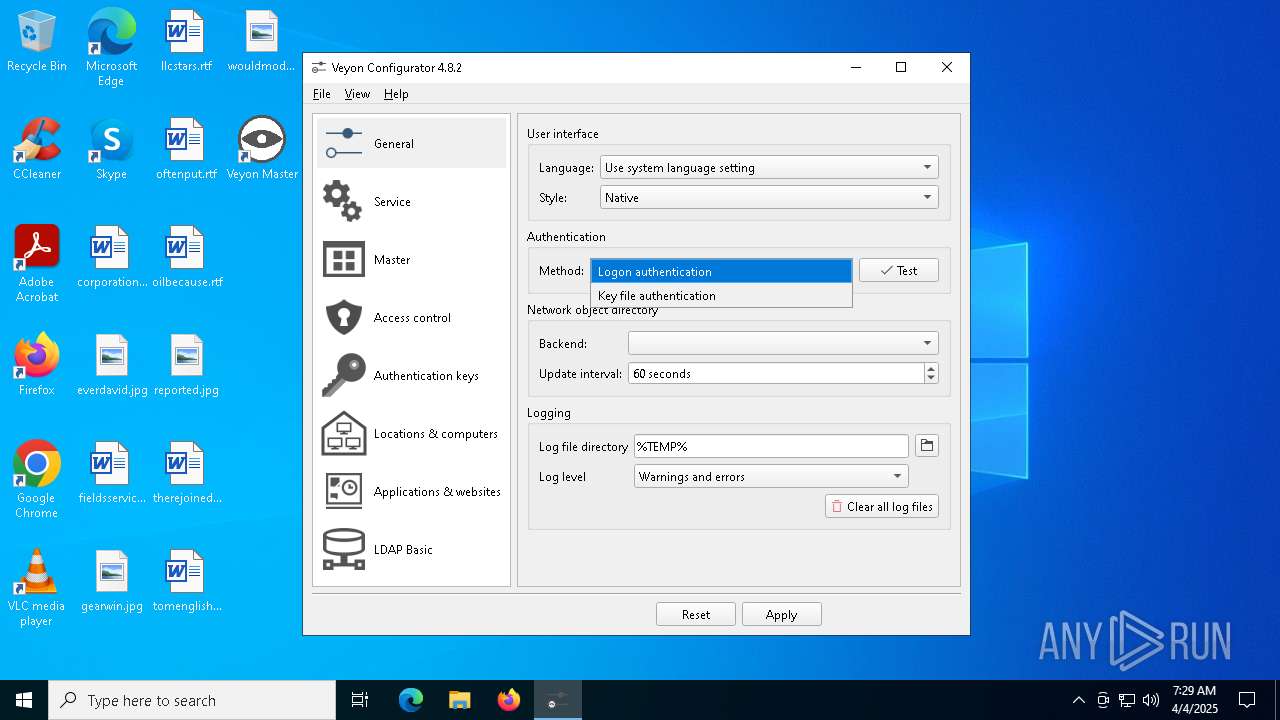Select the Skype desktop shortcut
Viewport: 1280px width, 720px height.
click(x=111, y=150)
